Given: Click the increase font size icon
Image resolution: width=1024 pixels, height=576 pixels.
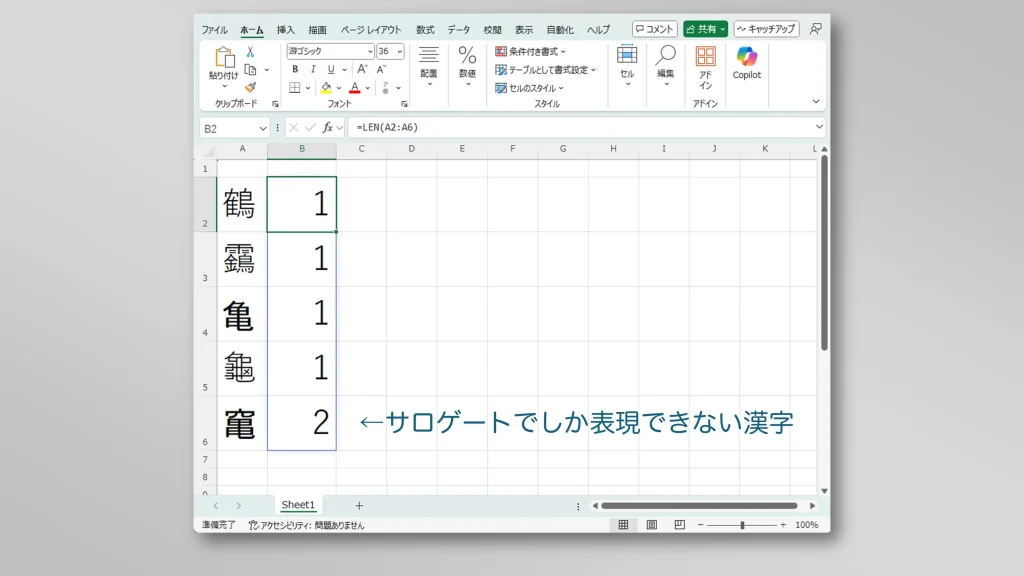Looking at the screenshot, I should click(362, 69).
